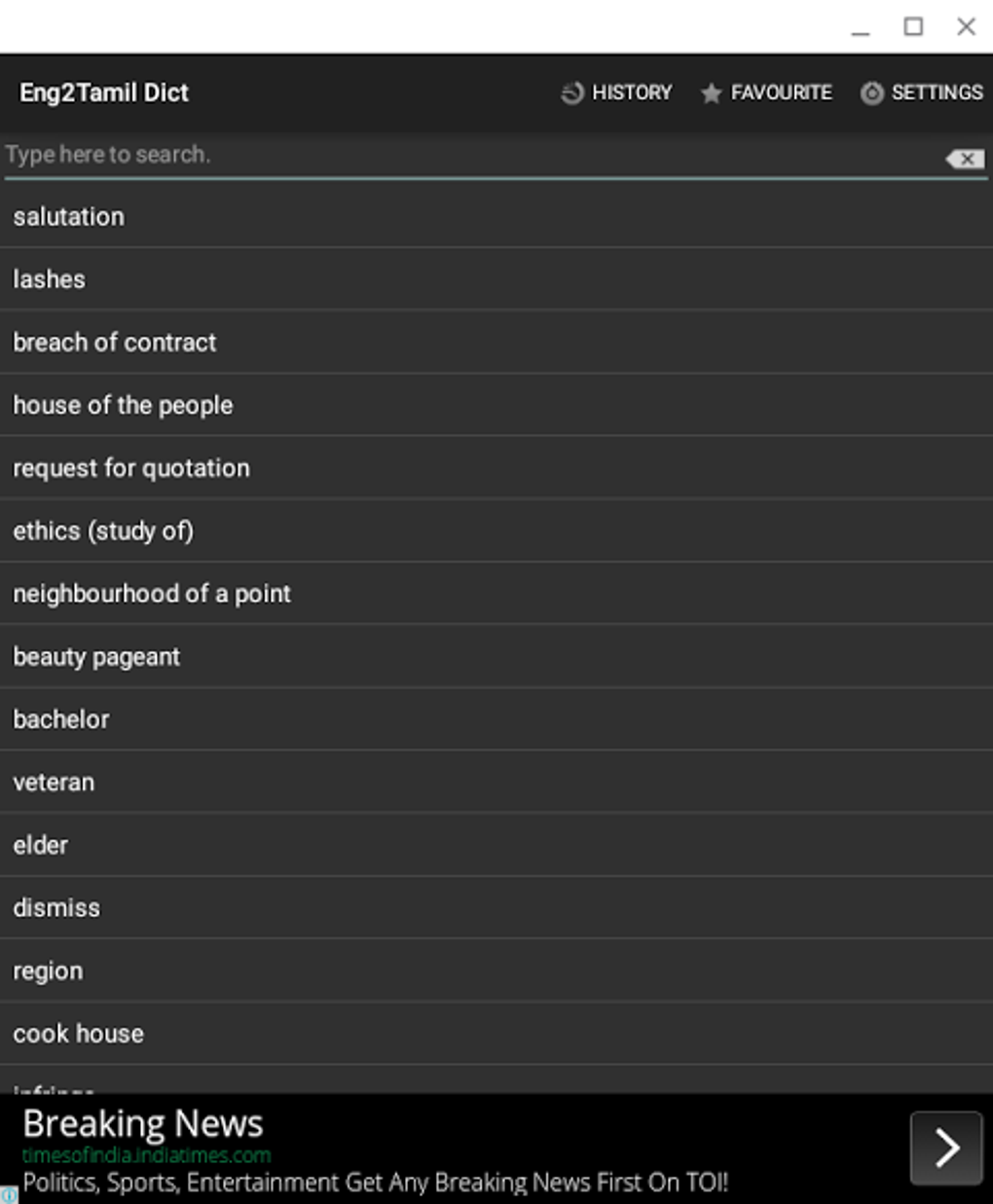Open the Breaking News ad headline

143,1124
